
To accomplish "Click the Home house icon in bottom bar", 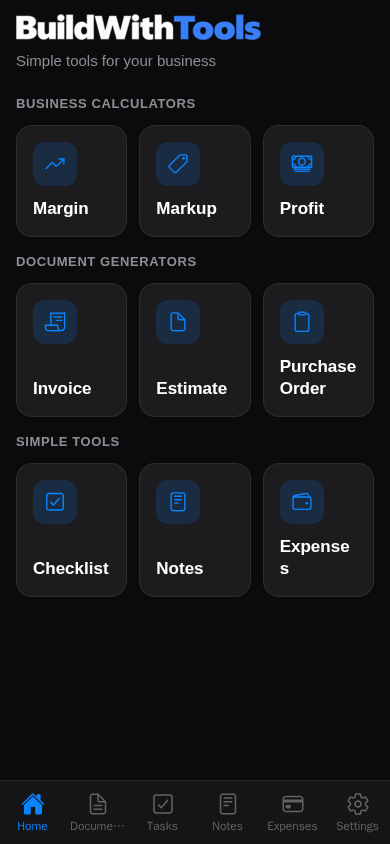I will point(32,804).
